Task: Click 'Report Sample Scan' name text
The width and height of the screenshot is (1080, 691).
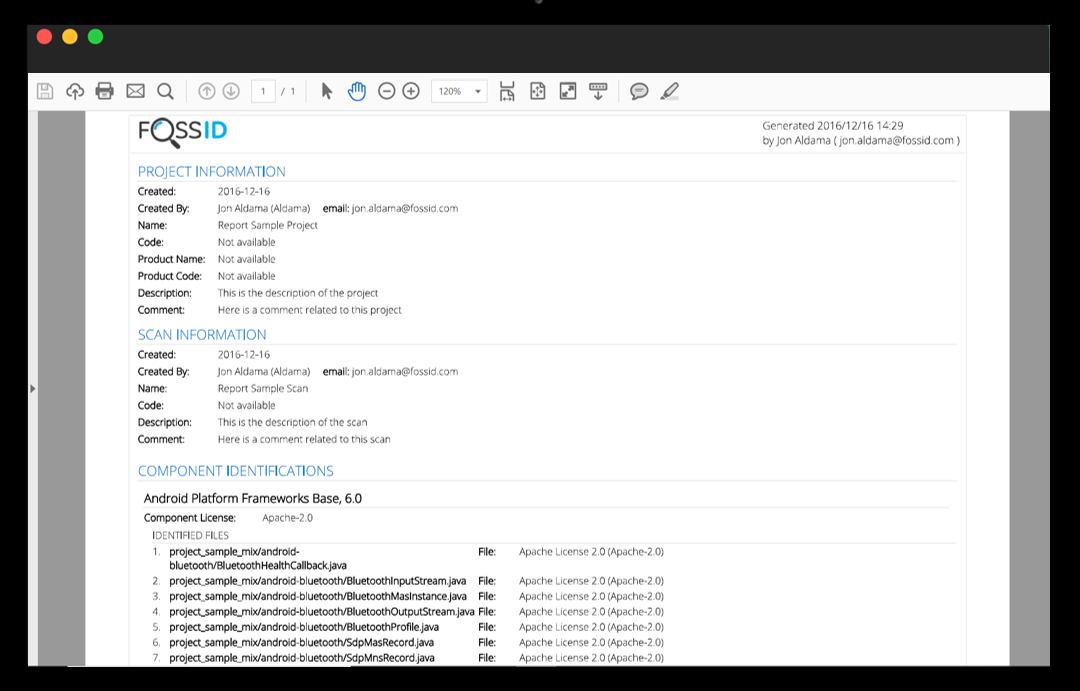Action: tap(263, 389)
